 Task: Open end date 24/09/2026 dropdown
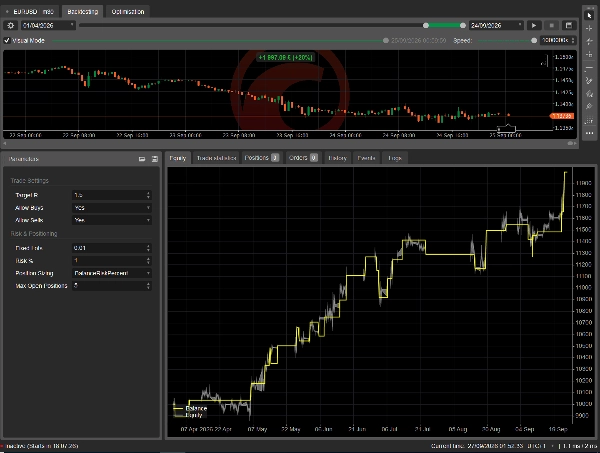click(x=496, y=26)
